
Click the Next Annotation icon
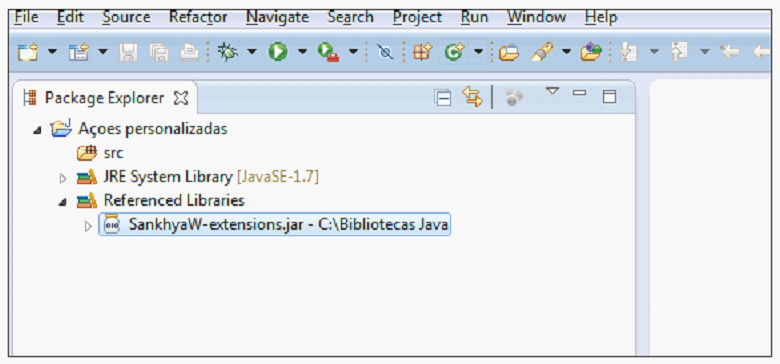pyautogui.click(x=629, y=52)
